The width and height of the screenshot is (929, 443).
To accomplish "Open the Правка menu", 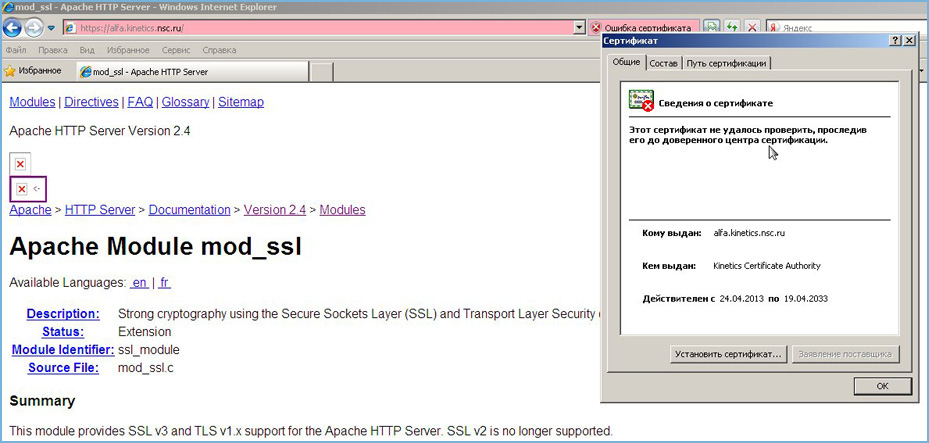I will tap(53, 50).
